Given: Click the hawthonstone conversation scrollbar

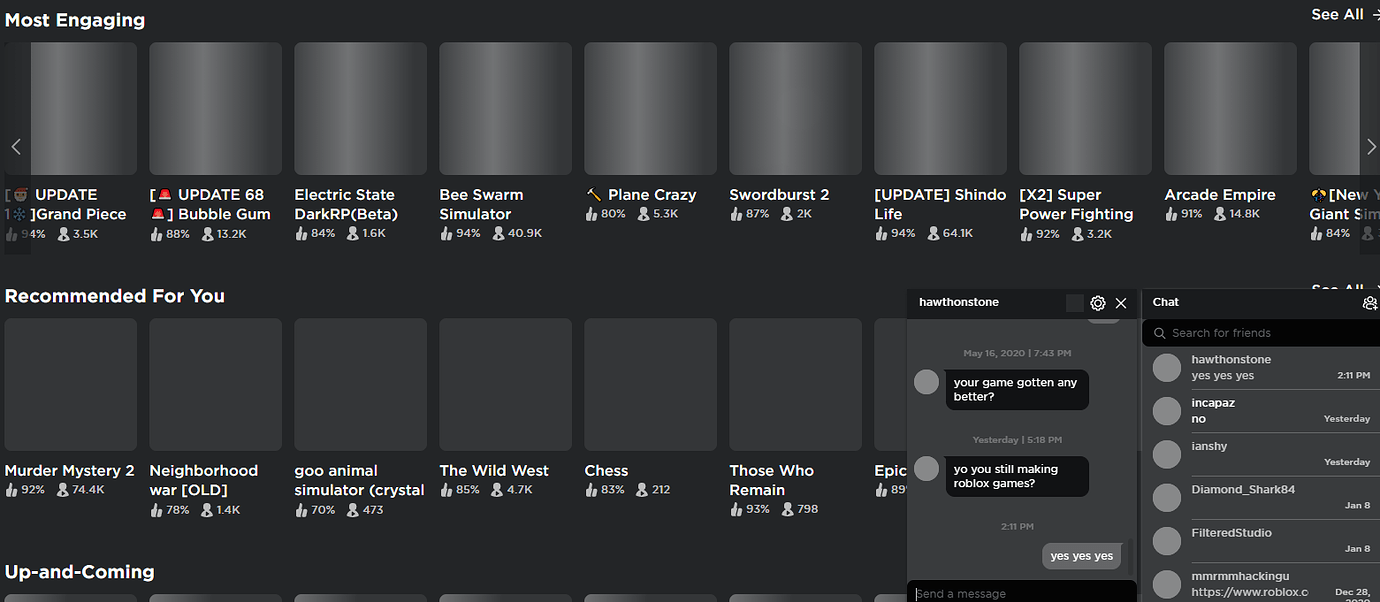Looking at the screenshot, I should (1129, 558).
